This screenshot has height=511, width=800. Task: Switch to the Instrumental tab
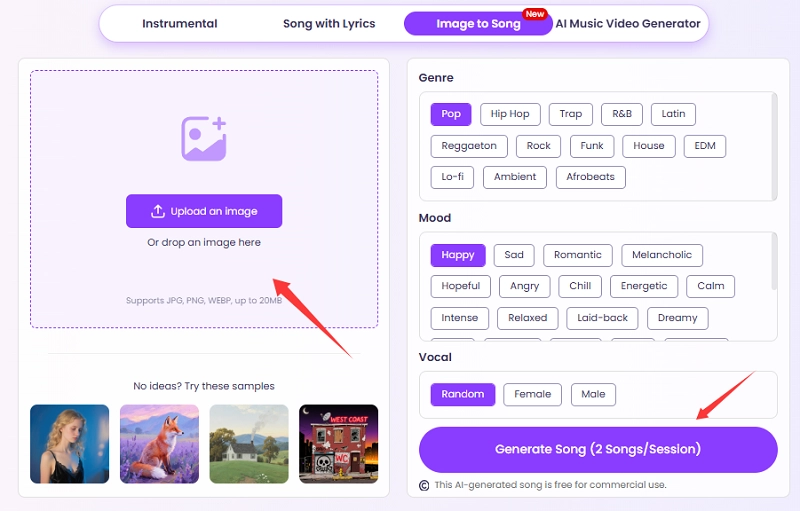(180, 24)
